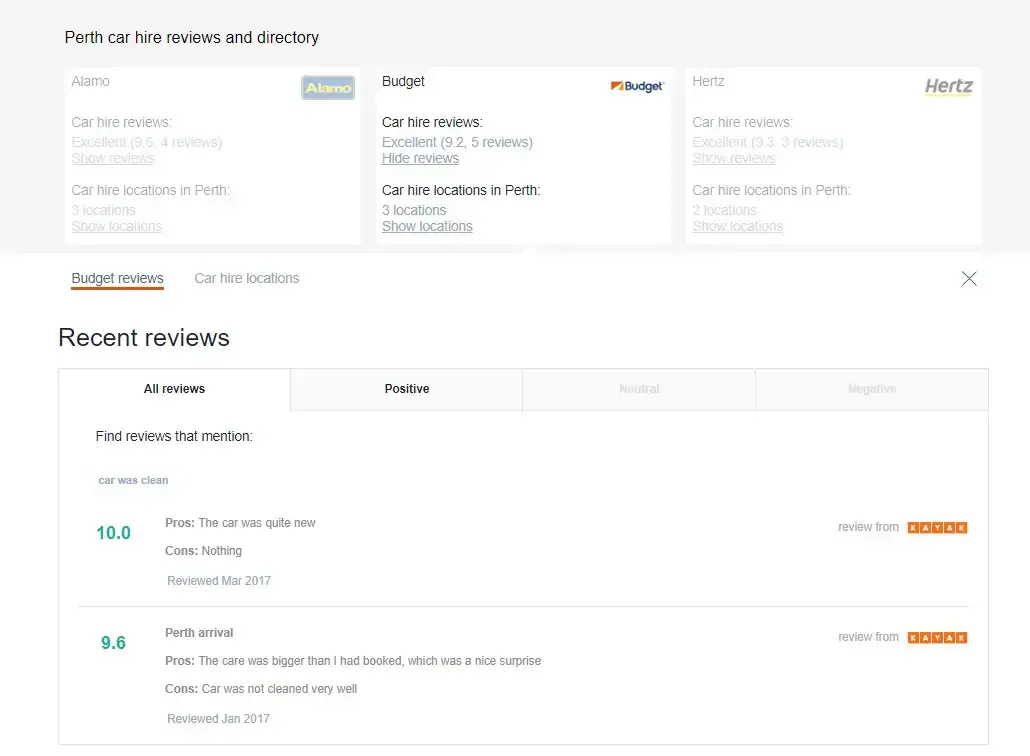The image size is (1030, 756).
Task: Click the 'Recent reviews' heading
Action: coord(144,338)
